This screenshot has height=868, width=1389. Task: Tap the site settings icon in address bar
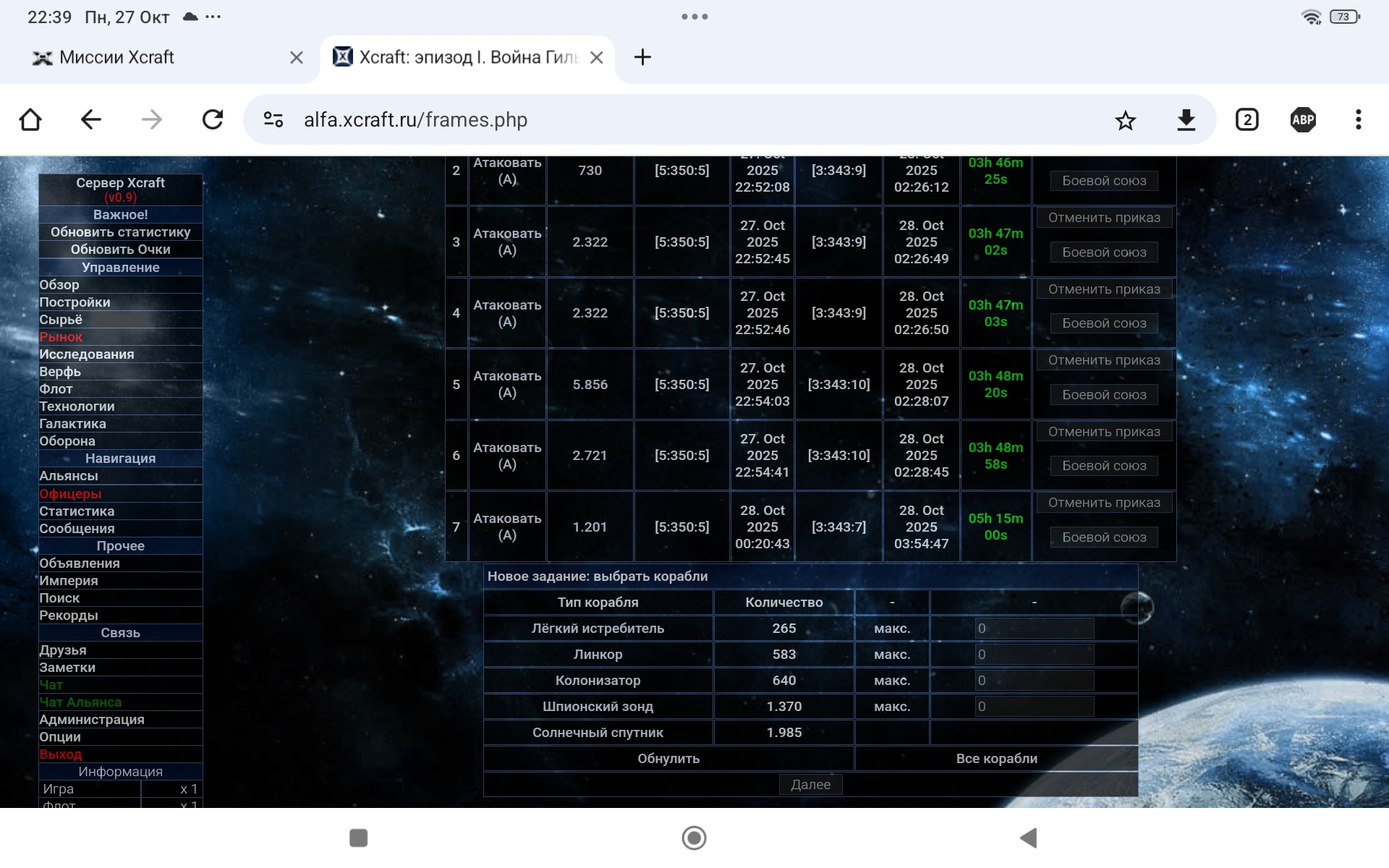pyautogui.click(x=273, y=119)
